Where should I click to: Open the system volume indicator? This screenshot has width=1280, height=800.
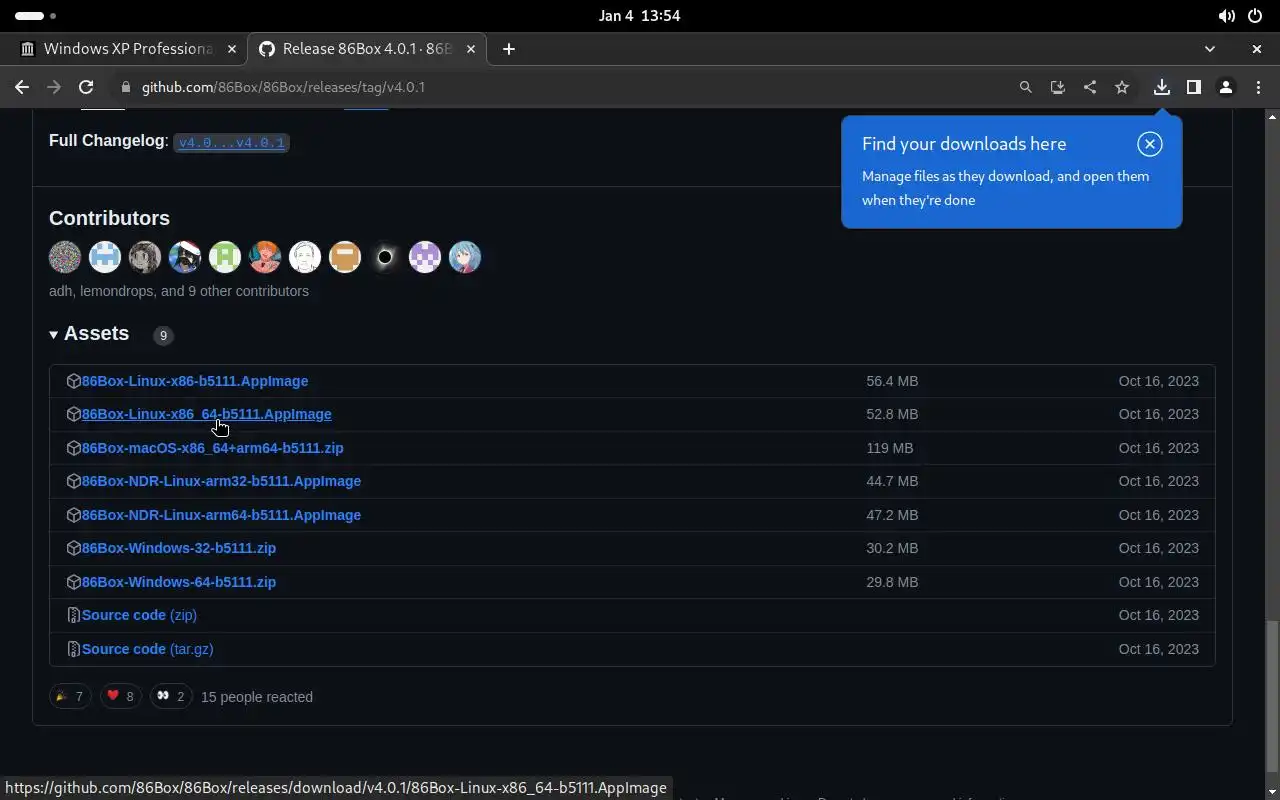1226,16
